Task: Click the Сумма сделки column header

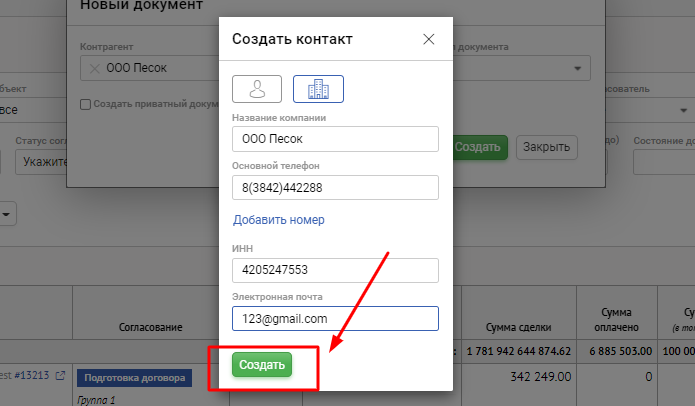Action: 513,327
